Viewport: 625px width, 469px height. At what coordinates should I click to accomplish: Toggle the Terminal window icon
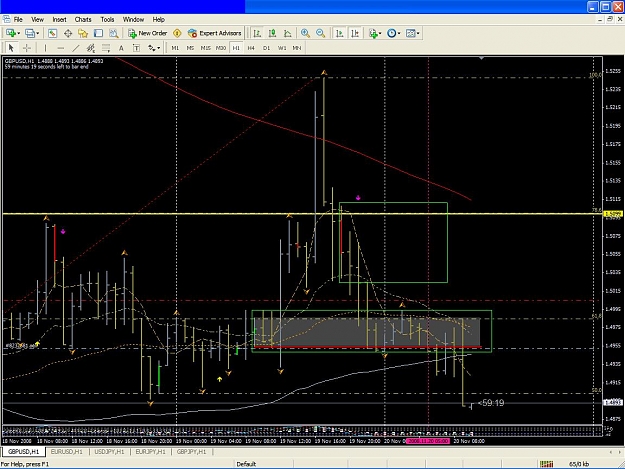[98, 33]
